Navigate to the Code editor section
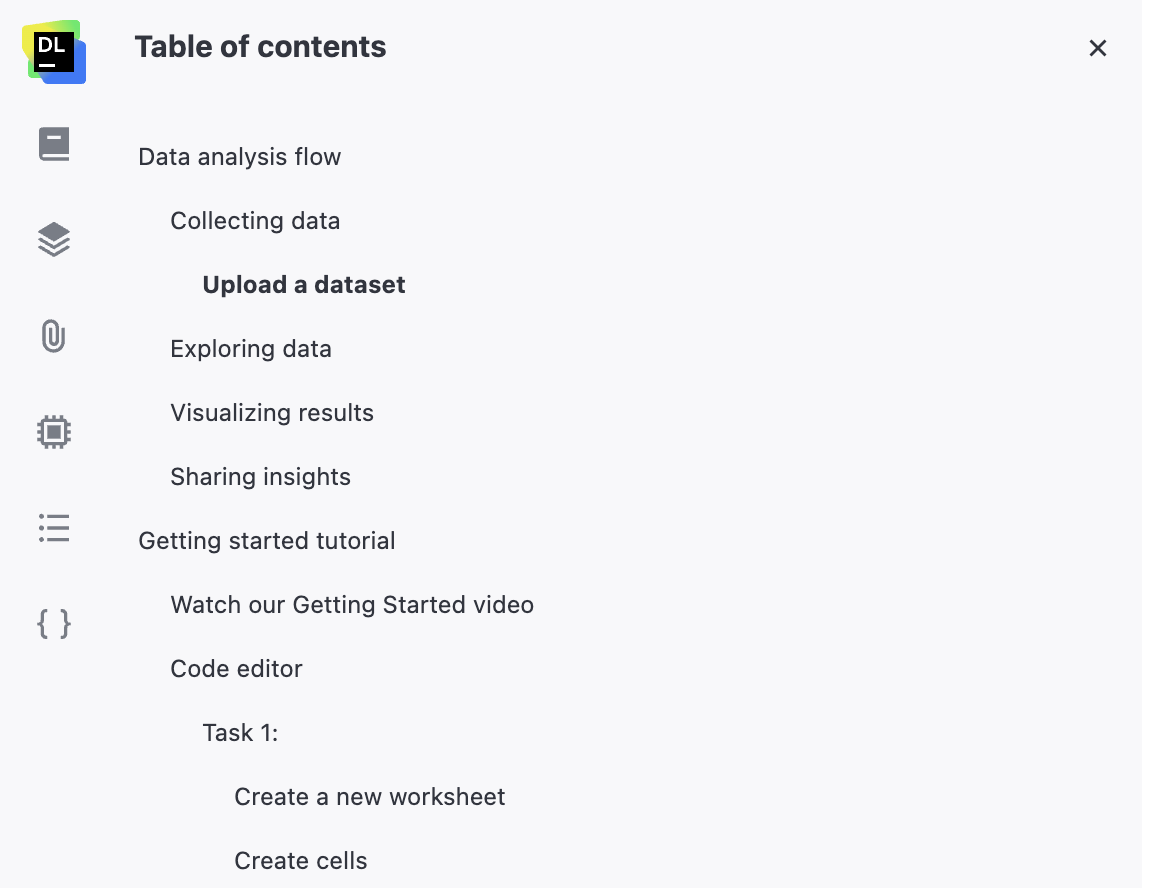The height and width of the screenshot is (888, 1168). (x=236, y=668)
